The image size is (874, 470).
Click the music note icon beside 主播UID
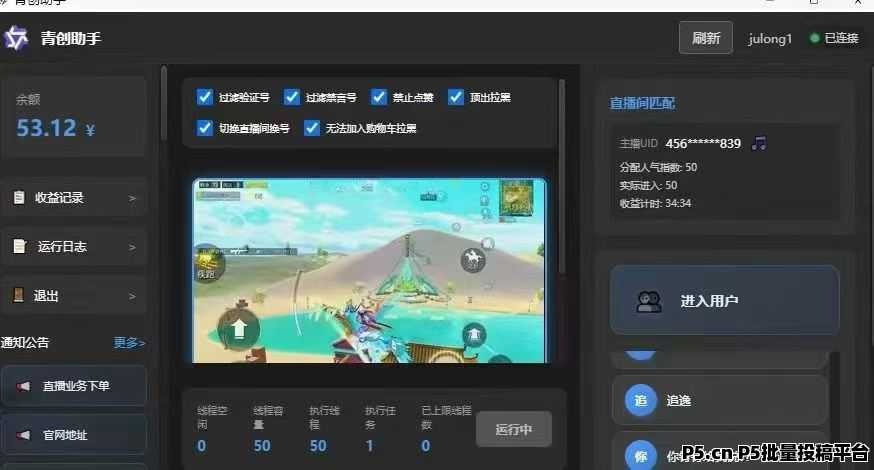(759, 143)
